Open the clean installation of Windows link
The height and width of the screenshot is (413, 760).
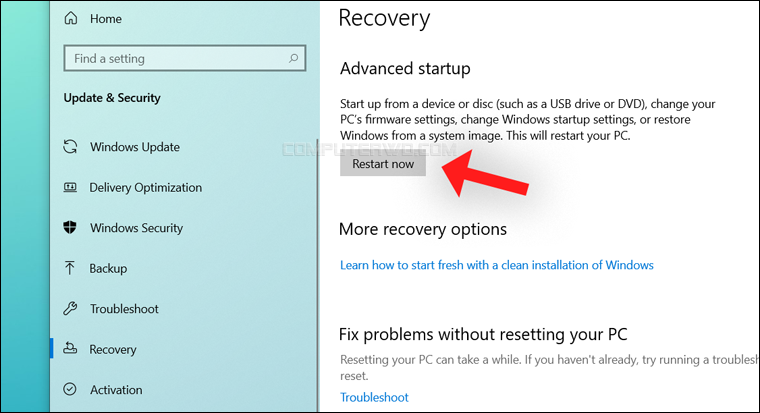point(497,265)
